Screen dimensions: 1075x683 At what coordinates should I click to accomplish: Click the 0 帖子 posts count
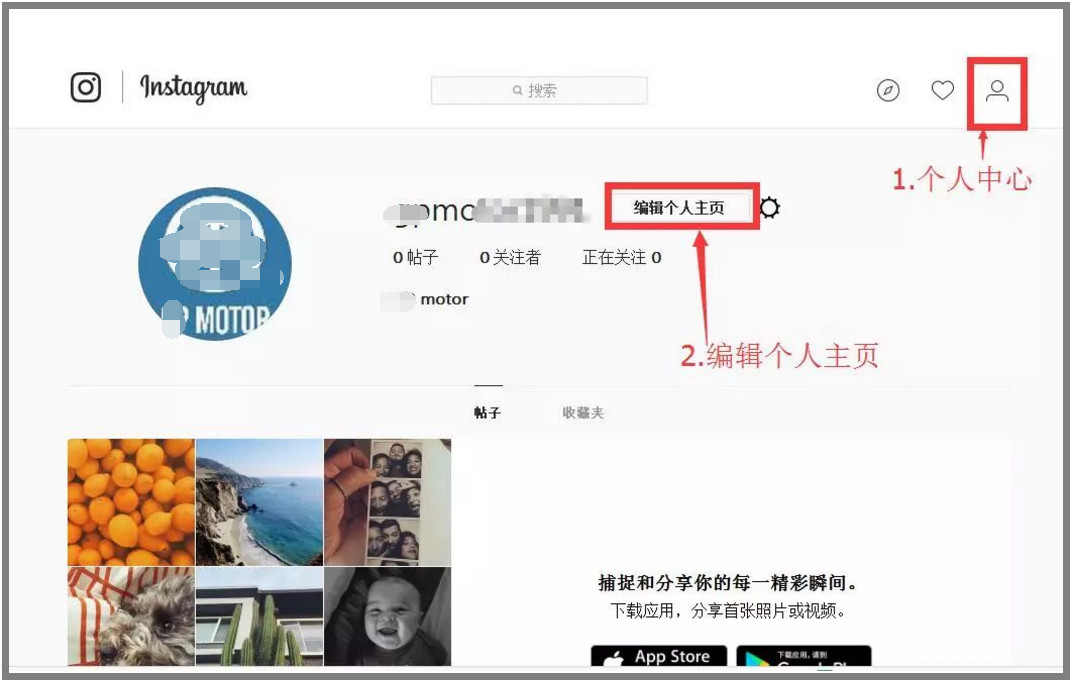pyautogui.click(x=415, y=258)
